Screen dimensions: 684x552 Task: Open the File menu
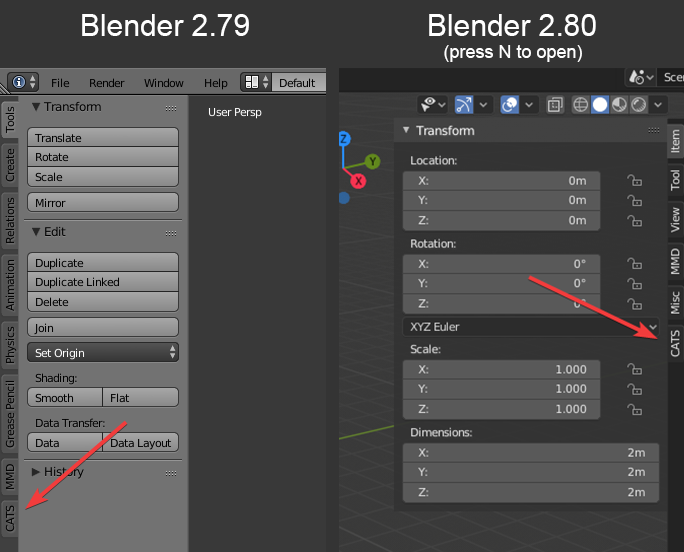coord(60,83)
